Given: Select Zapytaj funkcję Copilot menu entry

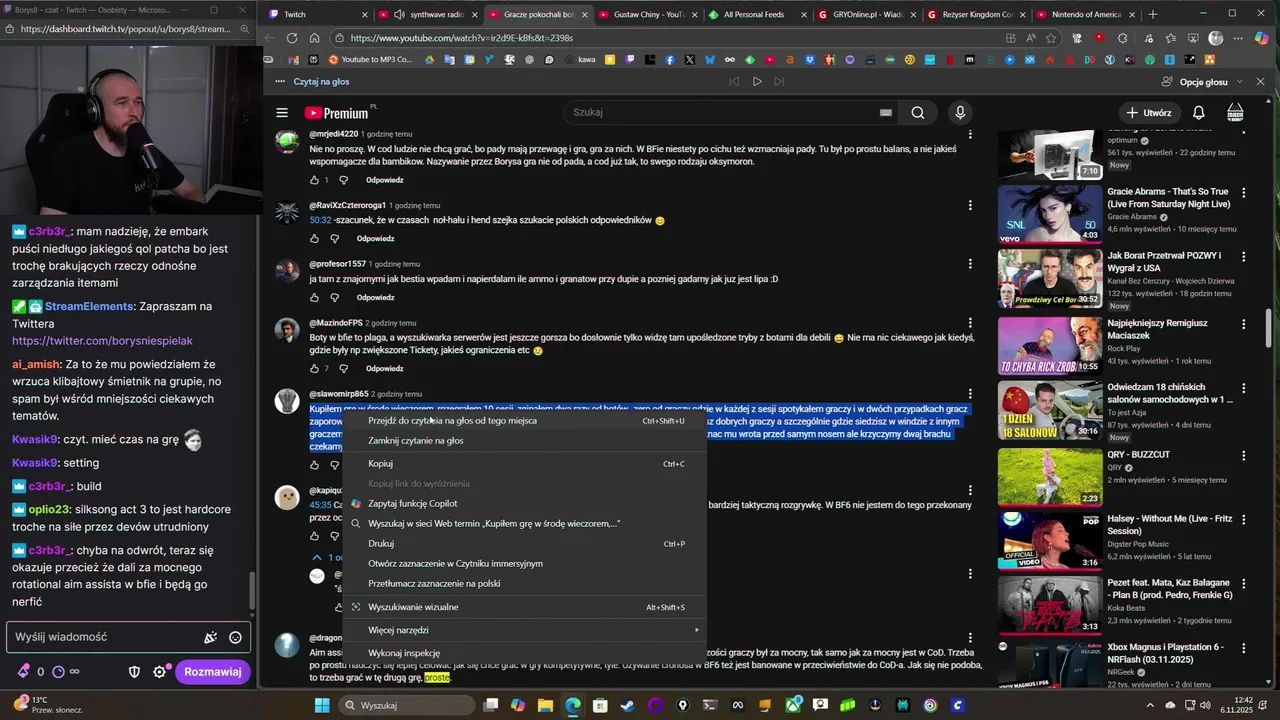Looking at the screenshot, I should pyautogui.click(x=525, y=504).
